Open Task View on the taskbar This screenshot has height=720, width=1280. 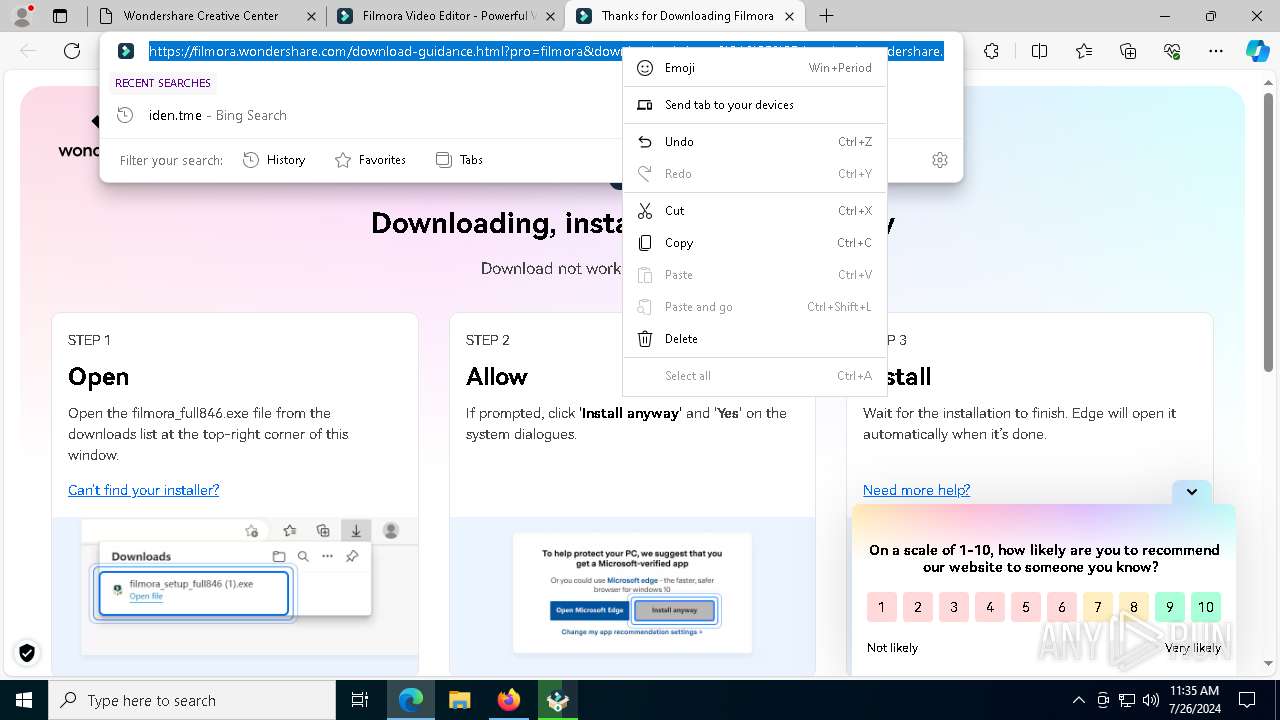360,700
